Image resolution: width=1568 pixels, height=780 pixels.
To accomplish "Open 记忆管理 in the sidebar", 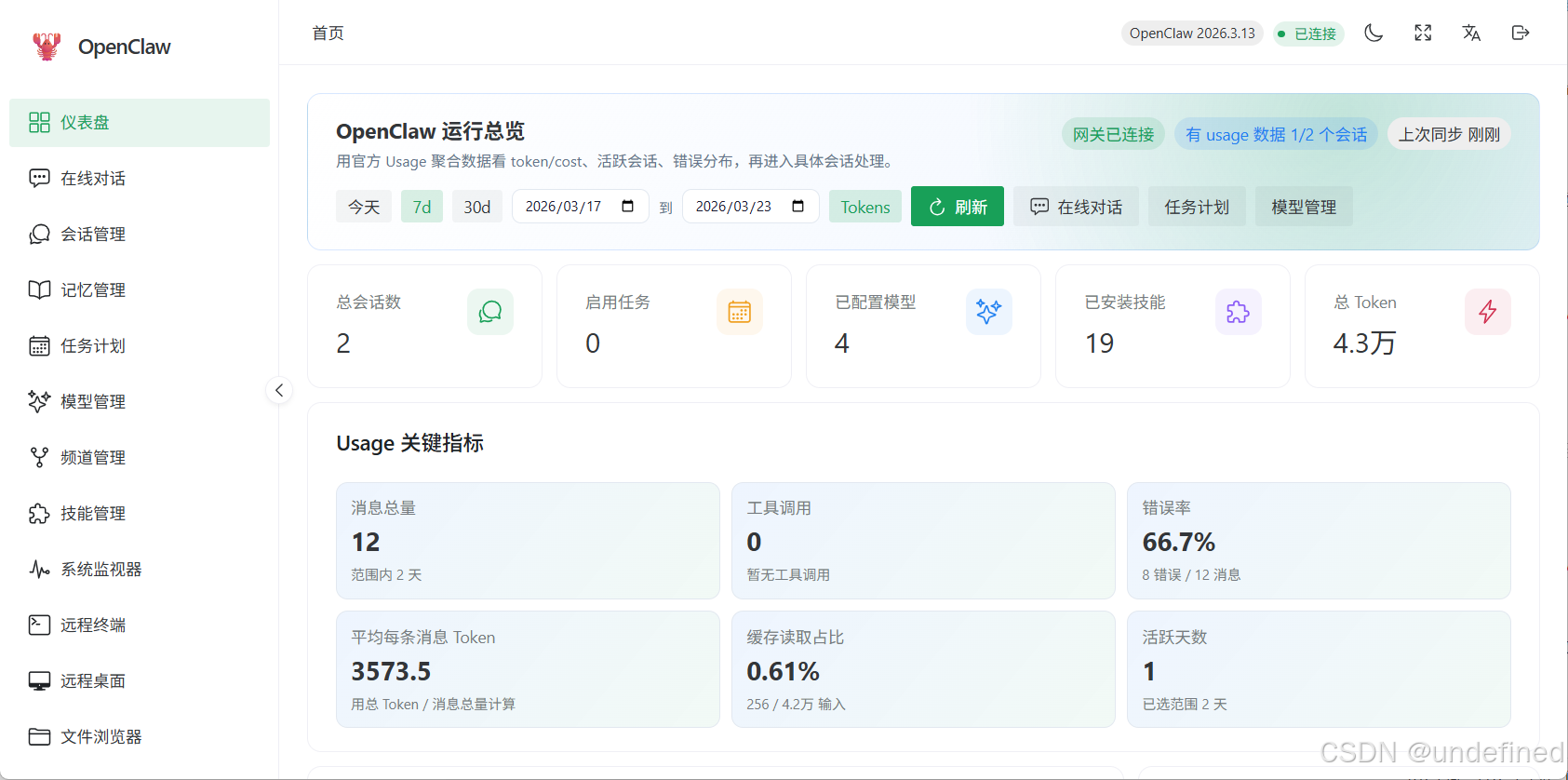I will (x=140, y=290).
